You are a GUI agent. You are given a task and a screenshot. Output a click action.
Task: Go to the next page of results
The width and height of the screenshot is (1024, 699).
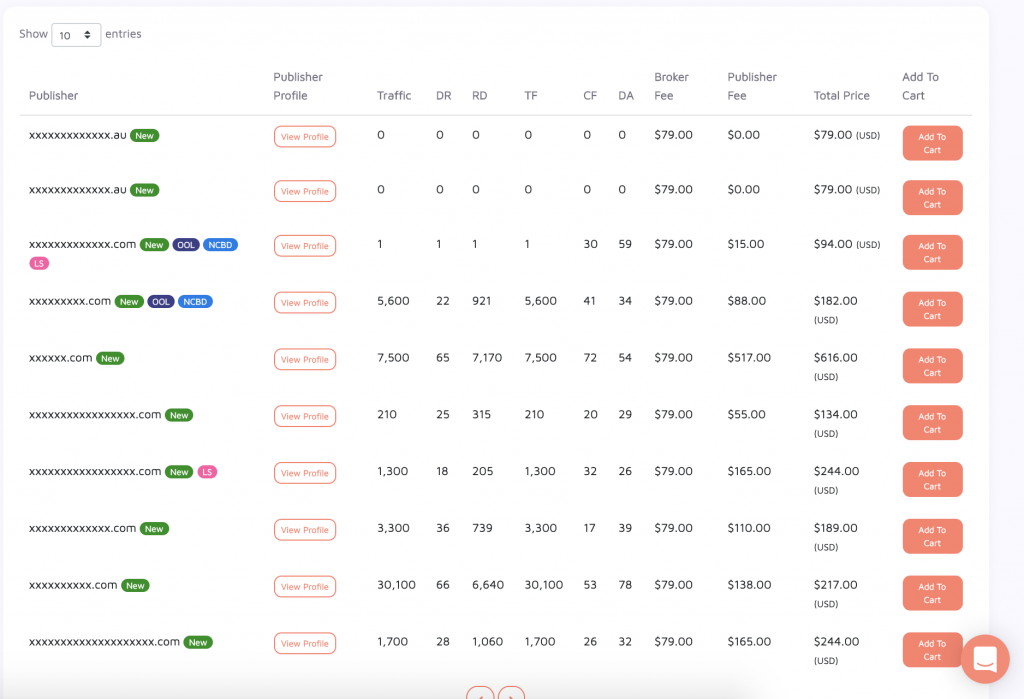tap(511, 693)
